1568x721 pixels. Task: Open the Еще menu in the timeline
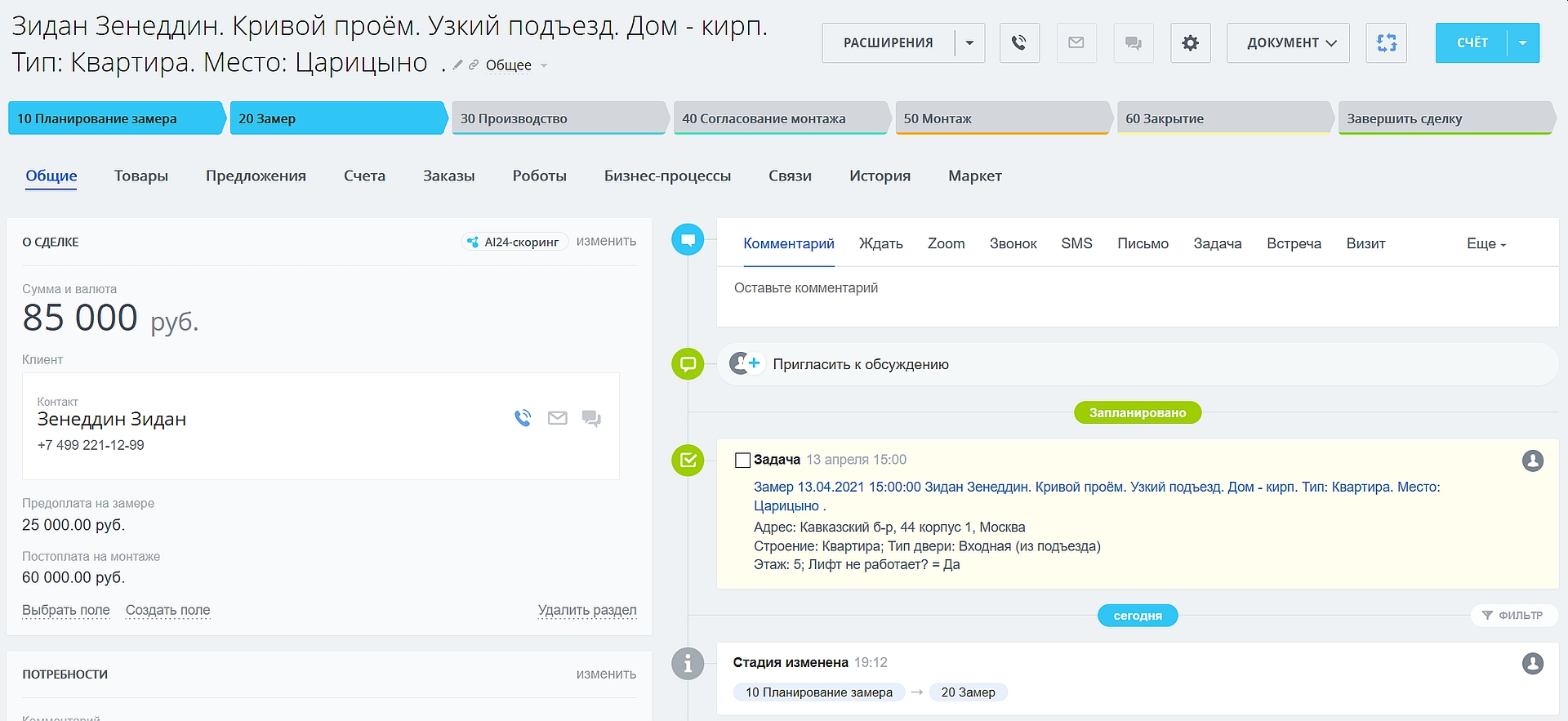1486,243
